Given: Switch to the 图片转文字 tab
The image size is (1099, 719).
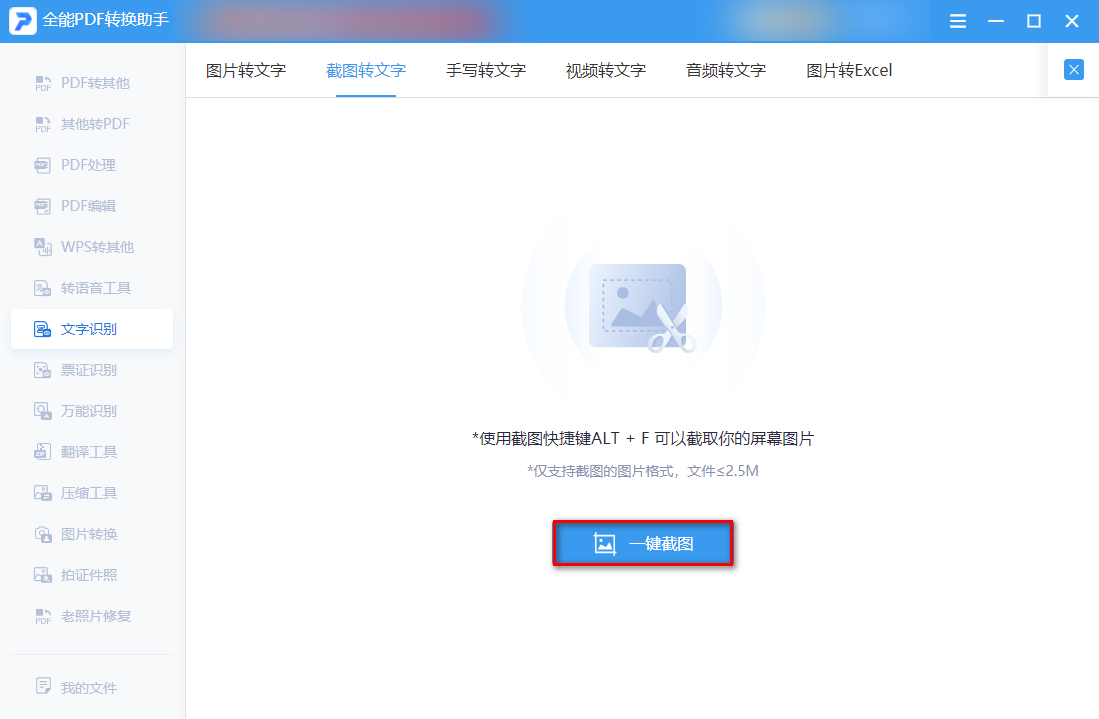Looking at the screenshot, I should pyautogui.click(x=245, y=70).
